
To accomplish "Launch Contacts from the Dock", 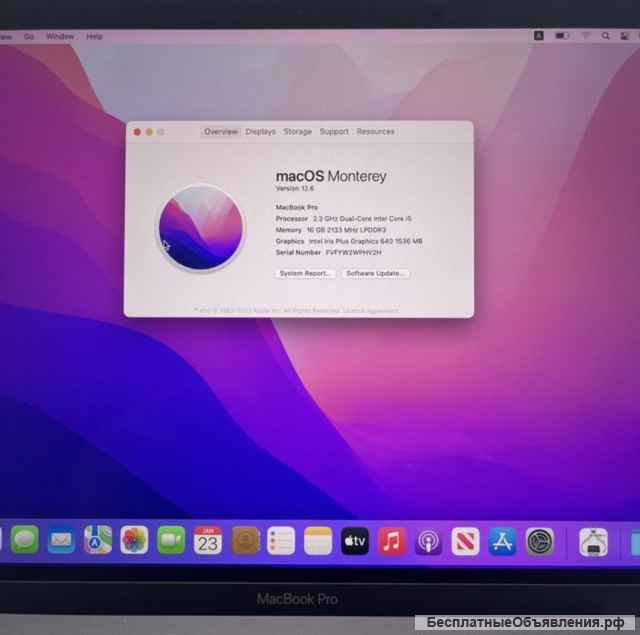I will click(245, 540).
